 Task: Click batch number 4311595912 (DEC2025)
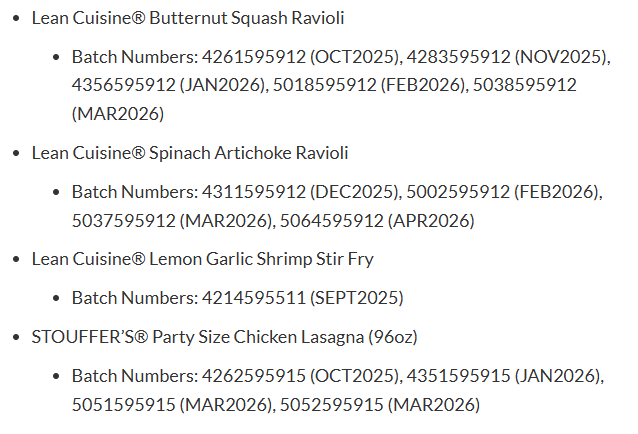(x=300, y=192)
